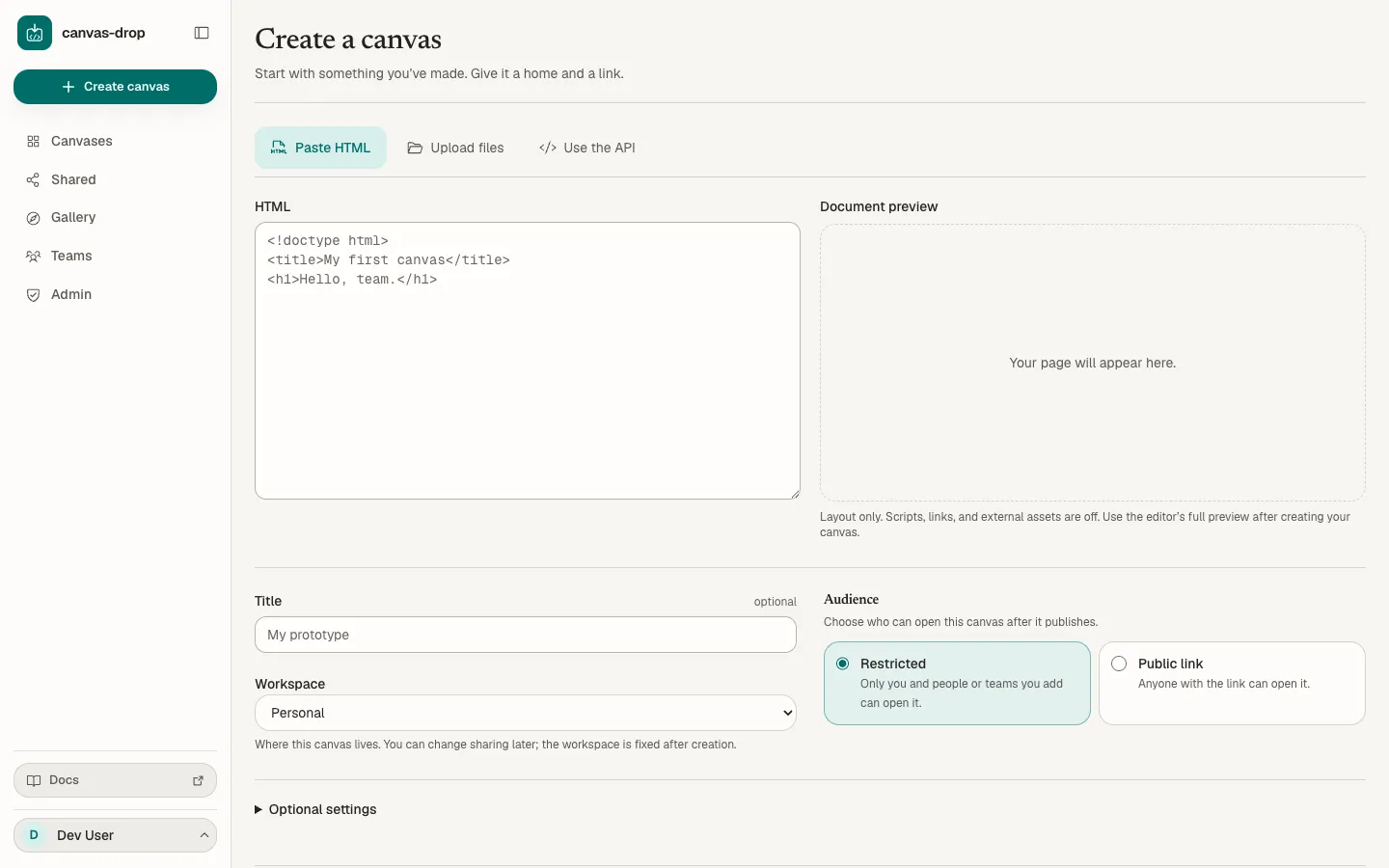Open the Docs link

115,780
